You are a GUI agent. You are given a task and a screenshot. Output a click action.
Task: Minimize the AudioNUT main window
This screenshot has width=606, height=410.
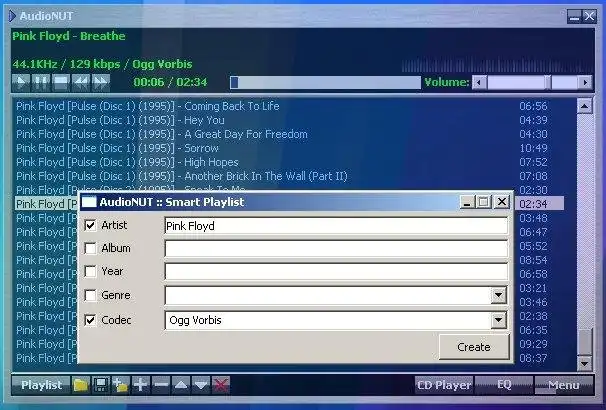574,16
